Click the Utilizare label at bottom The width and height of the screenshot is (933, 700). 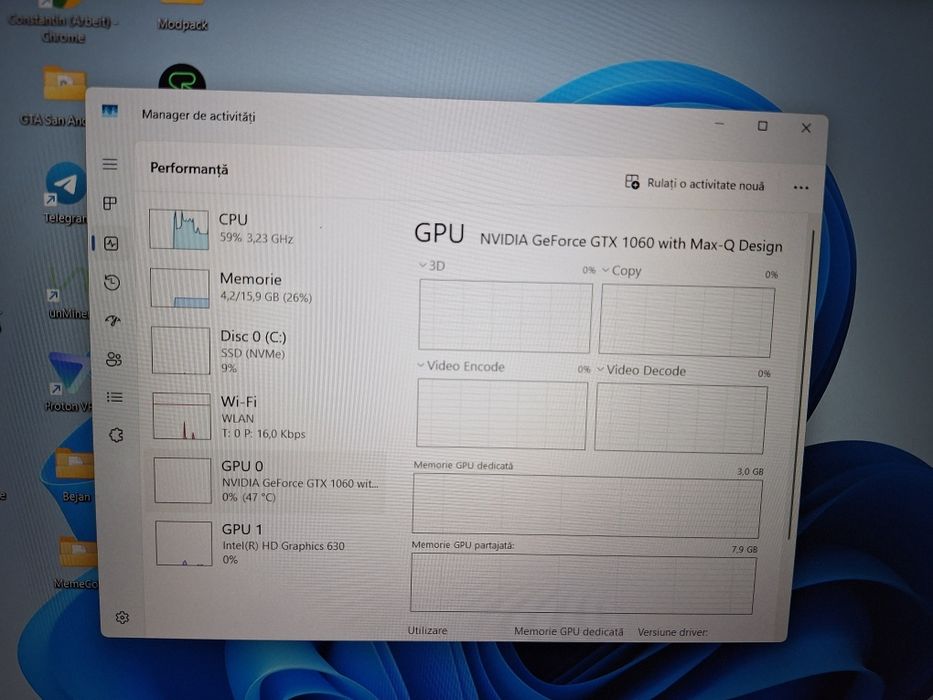tap(427, 630)
